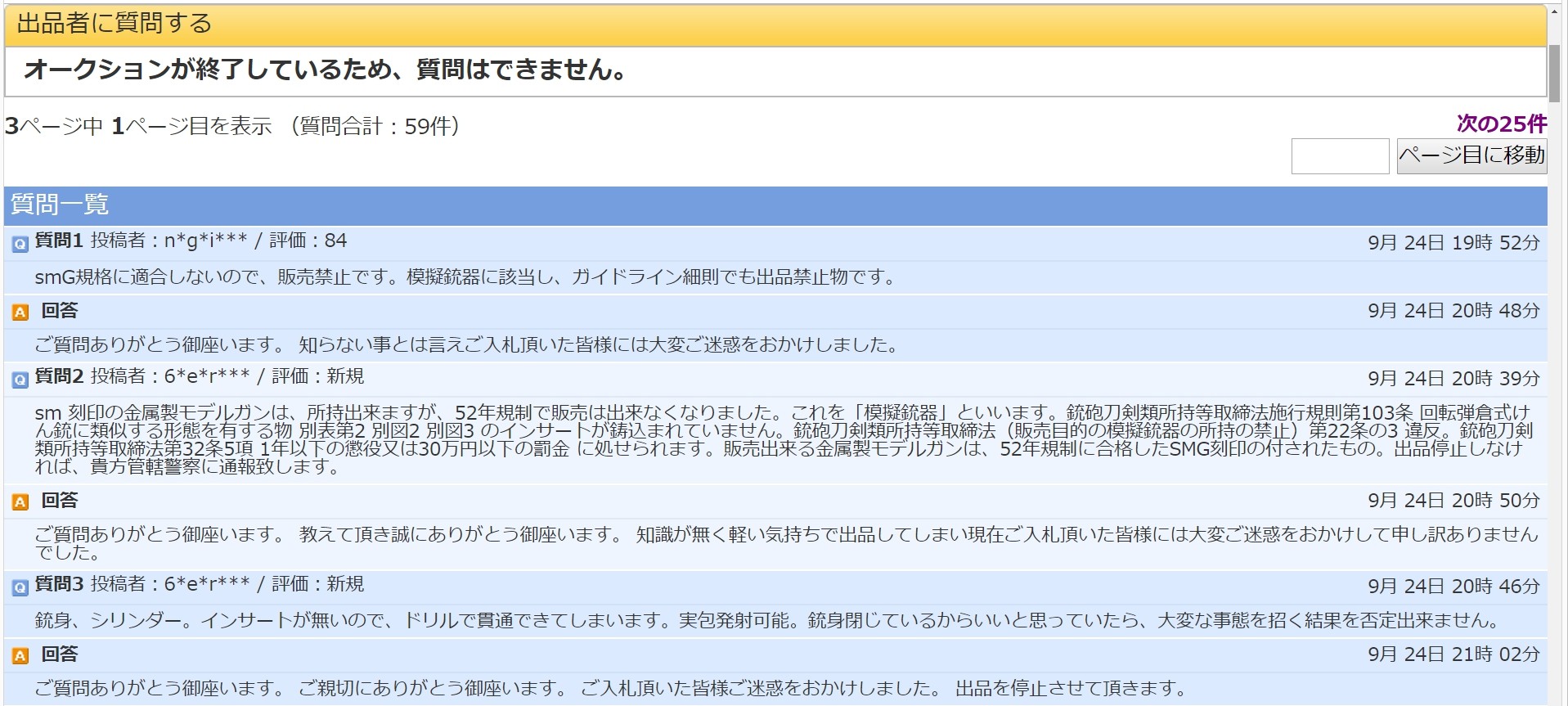
Task: Click the 質問2 poster label
Action: tap(200, 376)
